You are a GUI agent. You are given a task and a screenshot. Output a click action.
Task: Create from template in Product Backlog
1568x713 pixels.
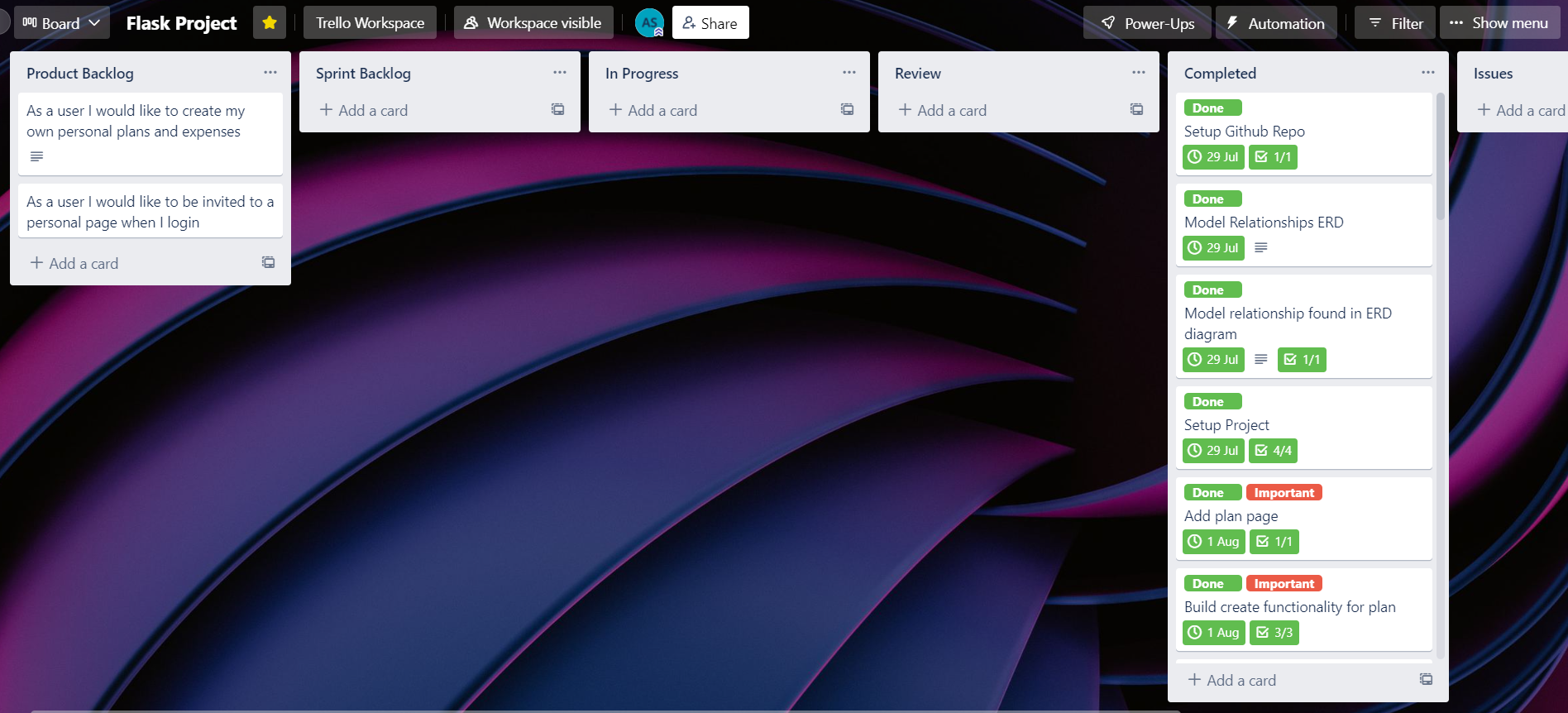tap(269, 262)
